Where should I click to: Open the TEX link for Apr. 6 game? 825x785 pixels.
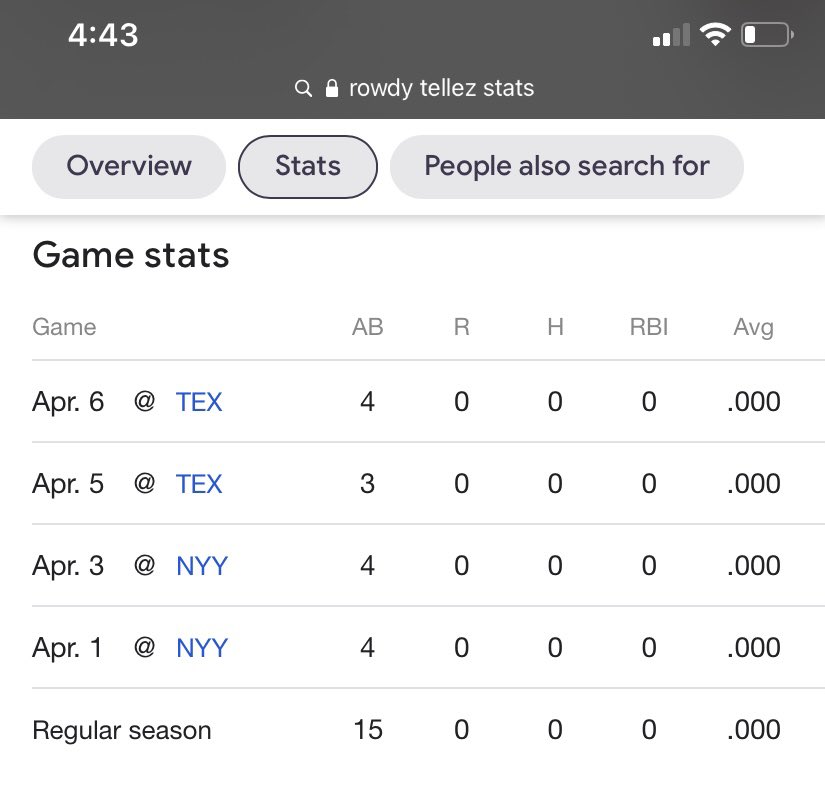pyautogui.click(x=199, y=402)
